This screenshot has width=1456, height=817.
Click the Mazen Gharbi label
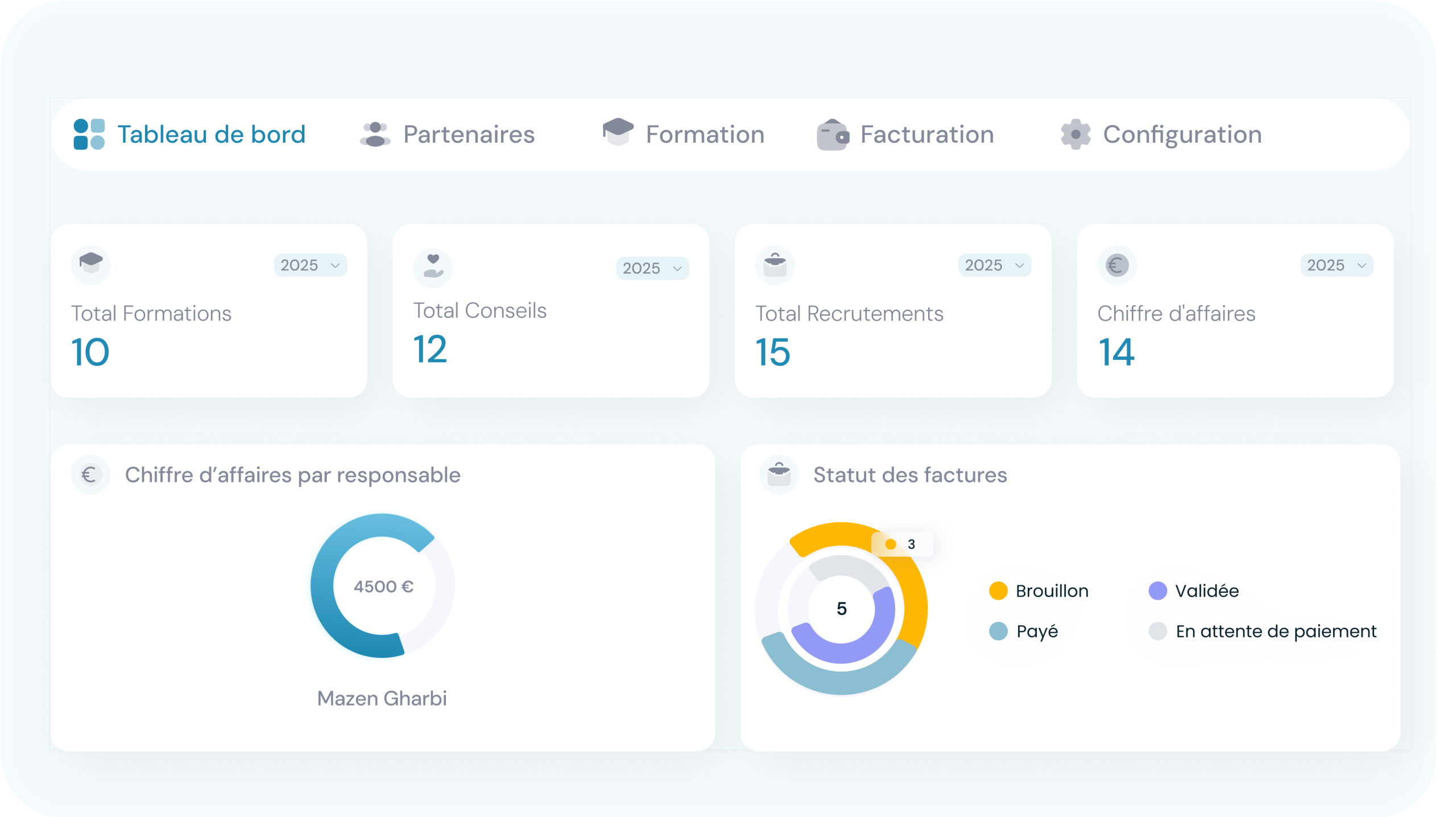pos(382,698)
